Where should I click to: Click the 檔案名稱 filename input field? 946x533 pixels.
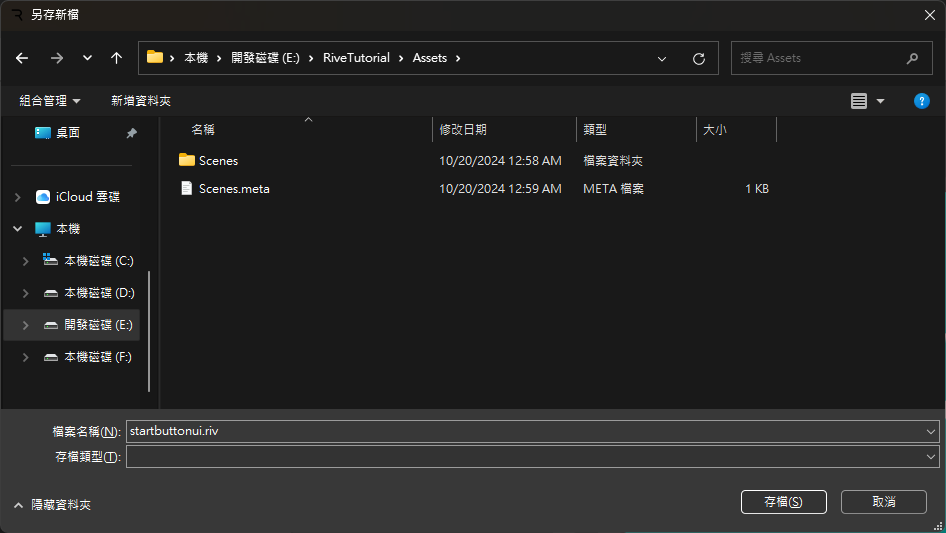point(520,431)
